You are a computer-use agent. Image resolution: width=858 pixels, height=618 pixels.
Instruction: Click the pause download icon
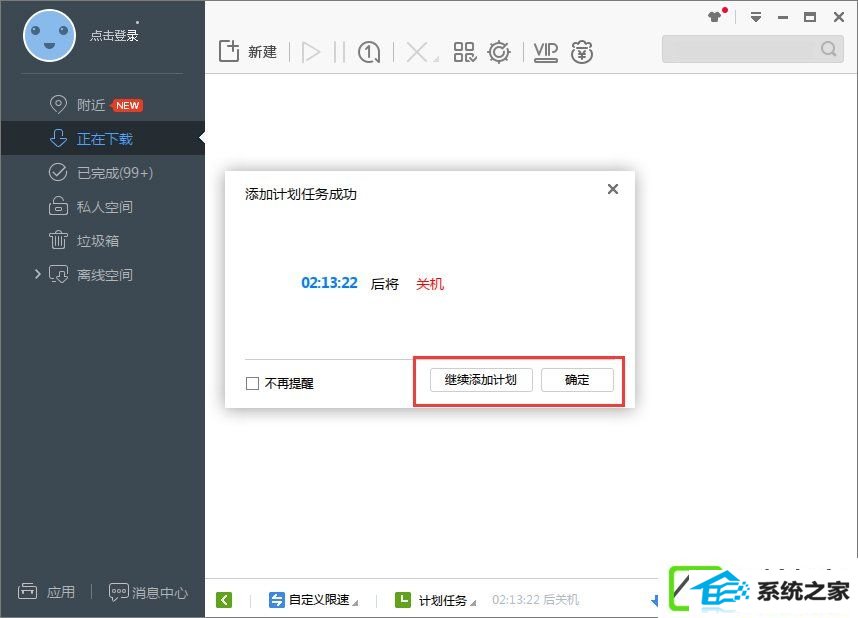click(339, 52)
